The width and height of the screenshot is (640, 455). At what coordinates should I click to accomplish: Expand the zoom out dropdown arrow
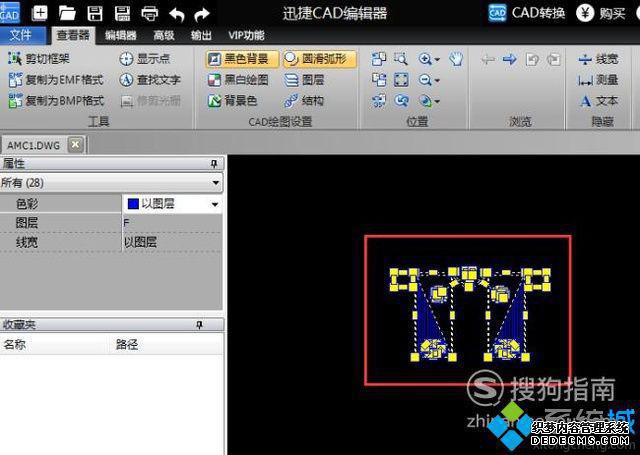[437, 80]
